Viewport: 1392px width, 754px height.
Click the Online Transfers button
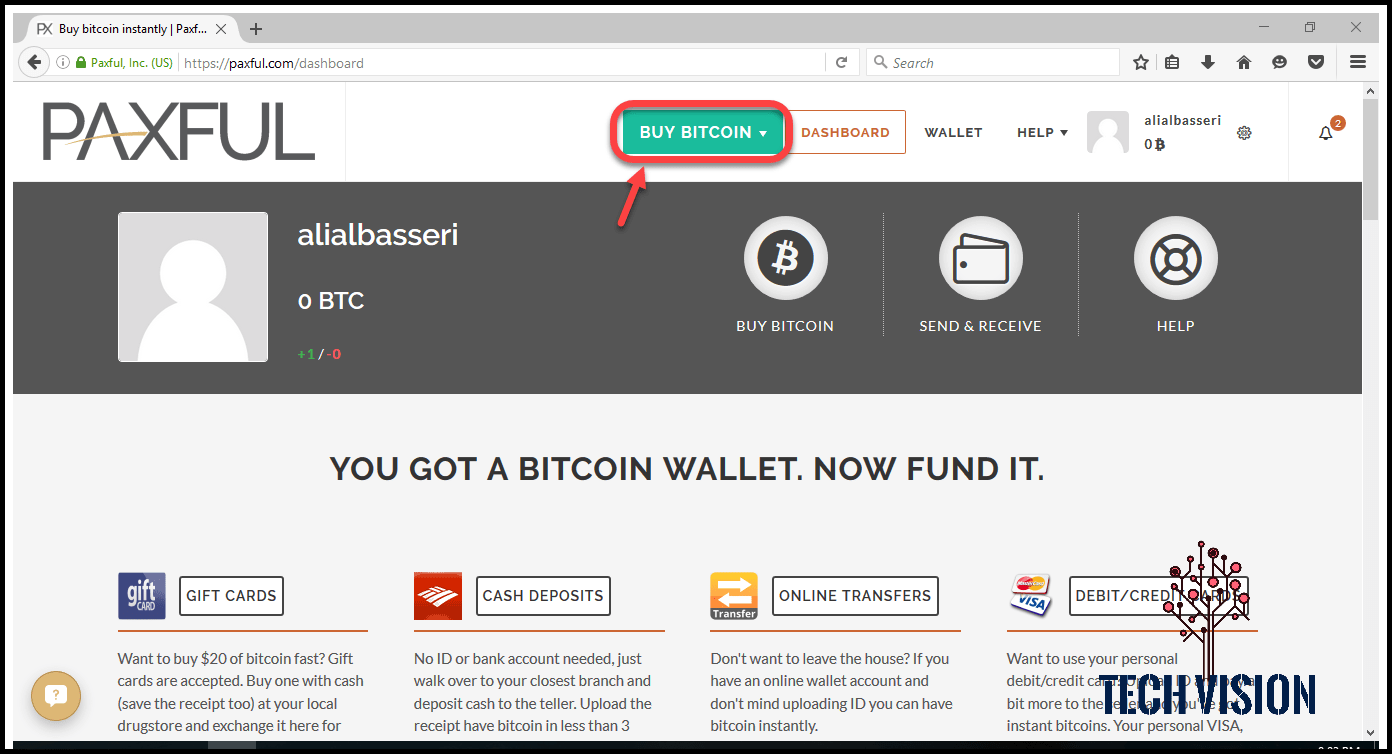[855, 596]
